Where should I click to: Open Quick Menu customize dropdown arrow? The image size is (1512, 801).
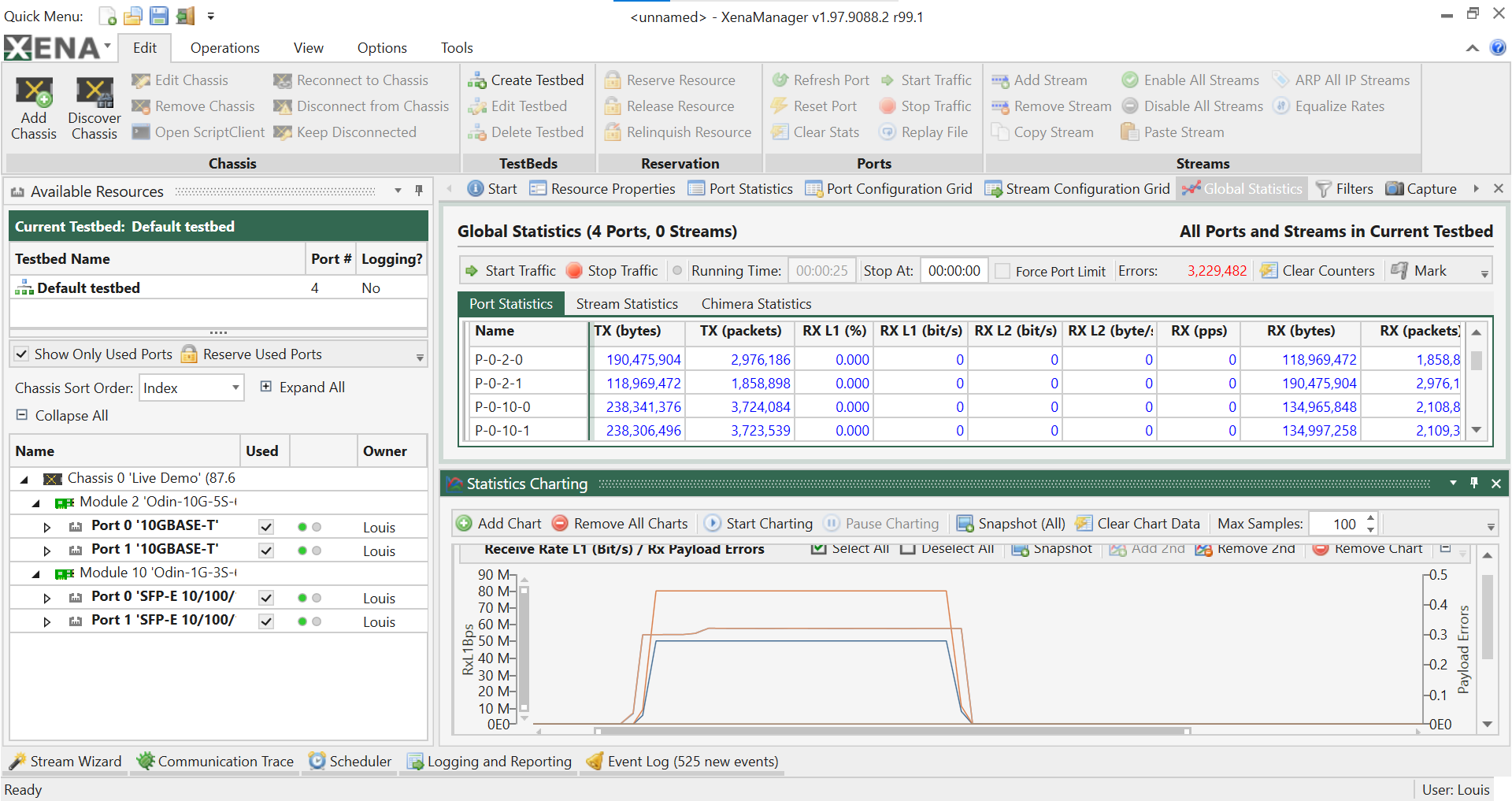point(210,16)
